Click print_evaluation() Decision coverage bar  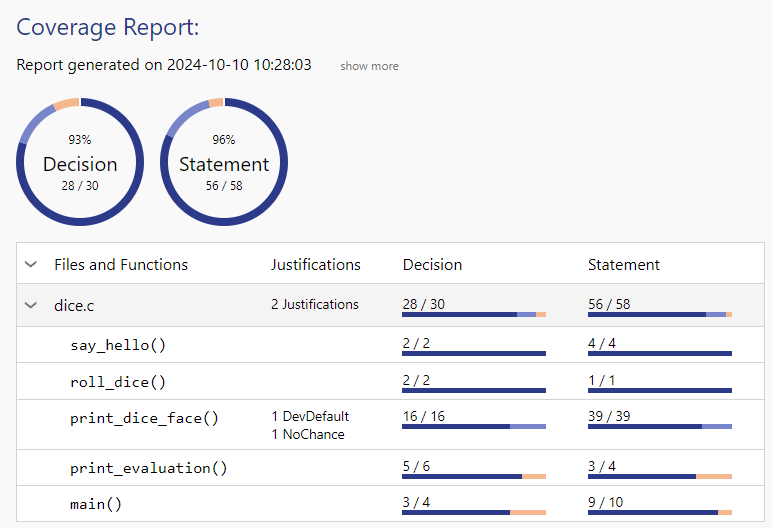pyautogui.click(x=473, y=476)
